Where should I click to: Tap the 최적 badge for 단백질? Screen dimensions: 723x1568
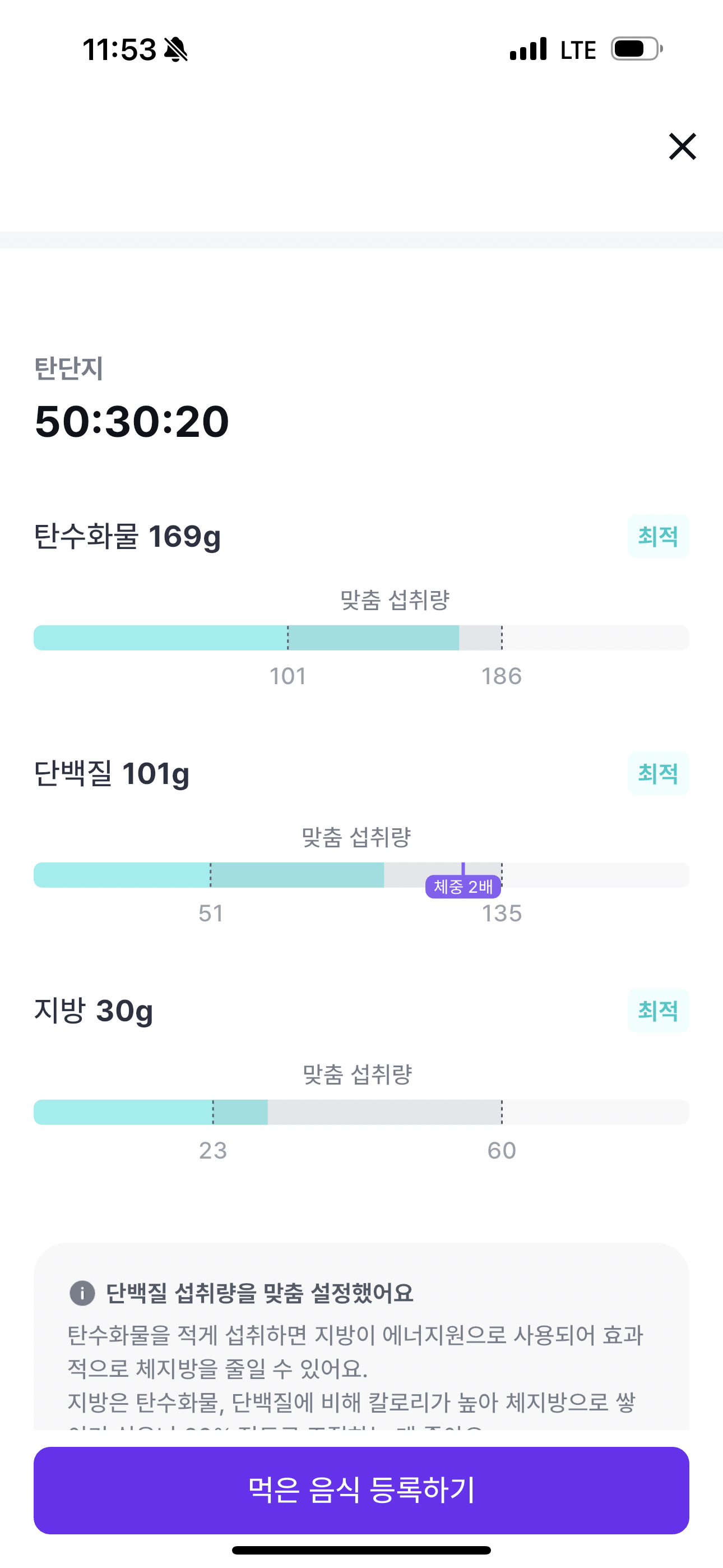658,773
